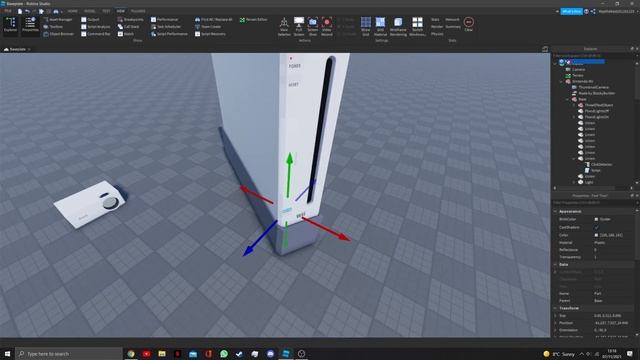Open the Task Scheduler panel
The width and height of the screenshot is (640, 360).
pyautogui.click(x=166, y=27)
